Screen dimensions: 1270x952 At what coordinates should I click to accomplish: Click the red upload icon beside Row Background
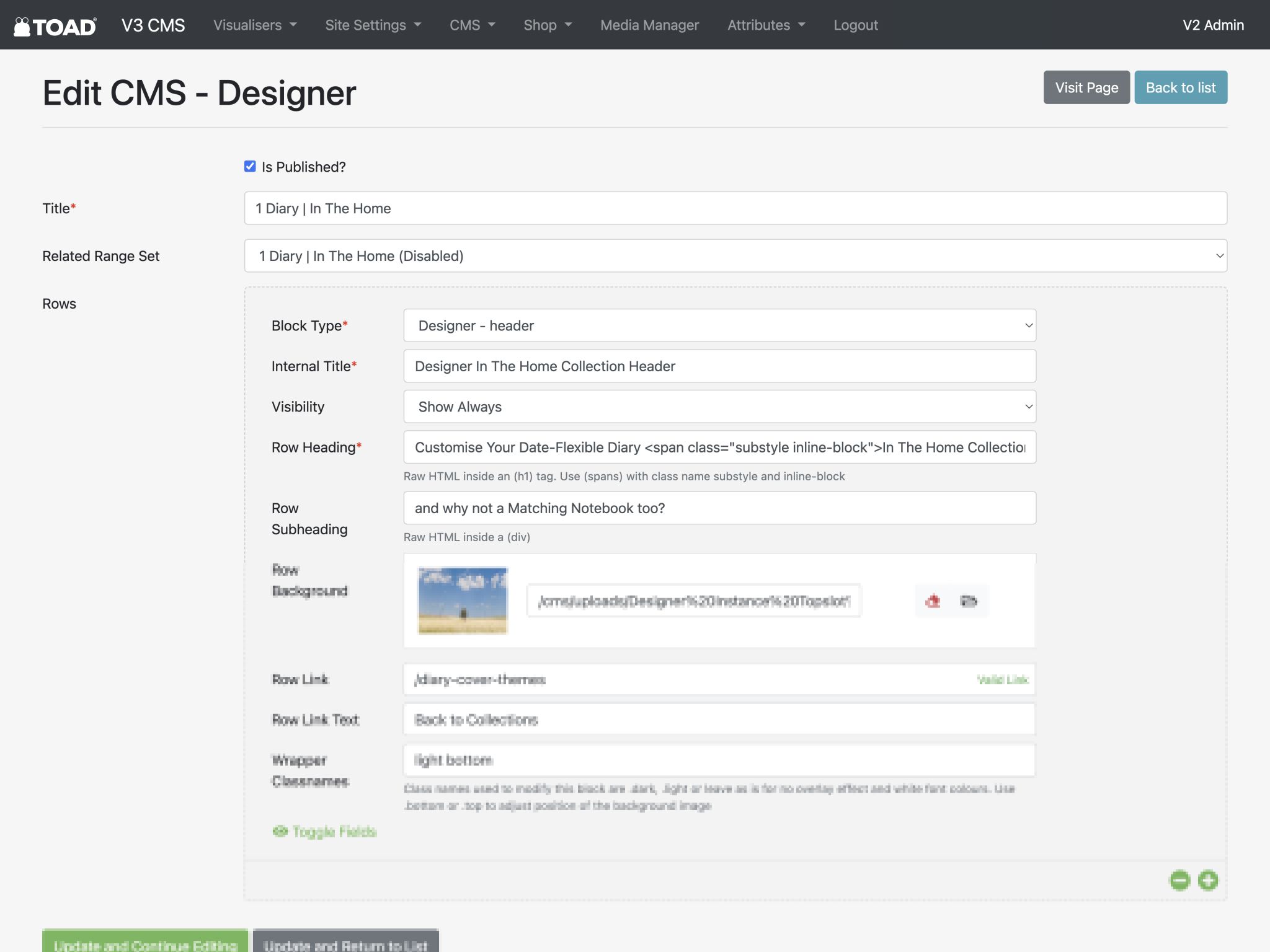[933, 601]
